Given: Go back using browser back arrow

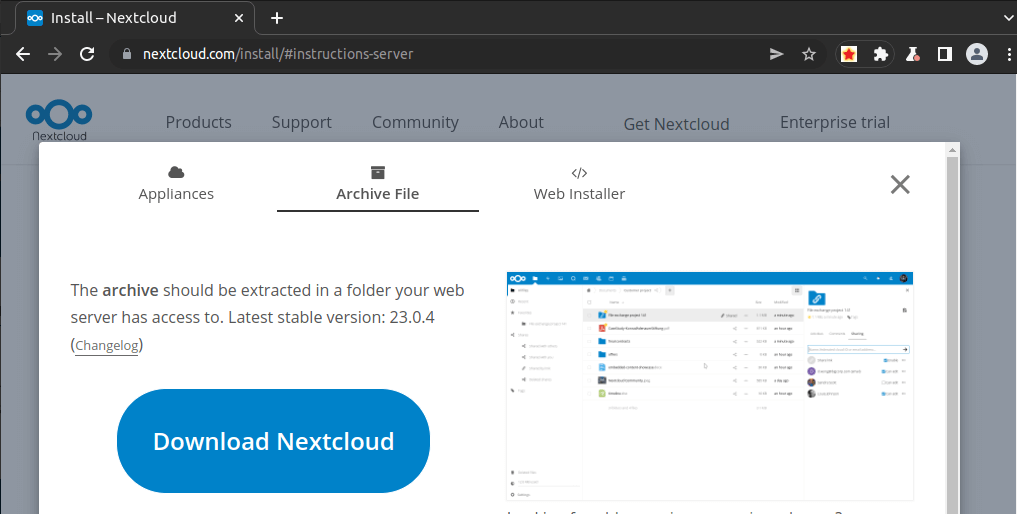Looking at the screenshot, I should click(23, 54).
